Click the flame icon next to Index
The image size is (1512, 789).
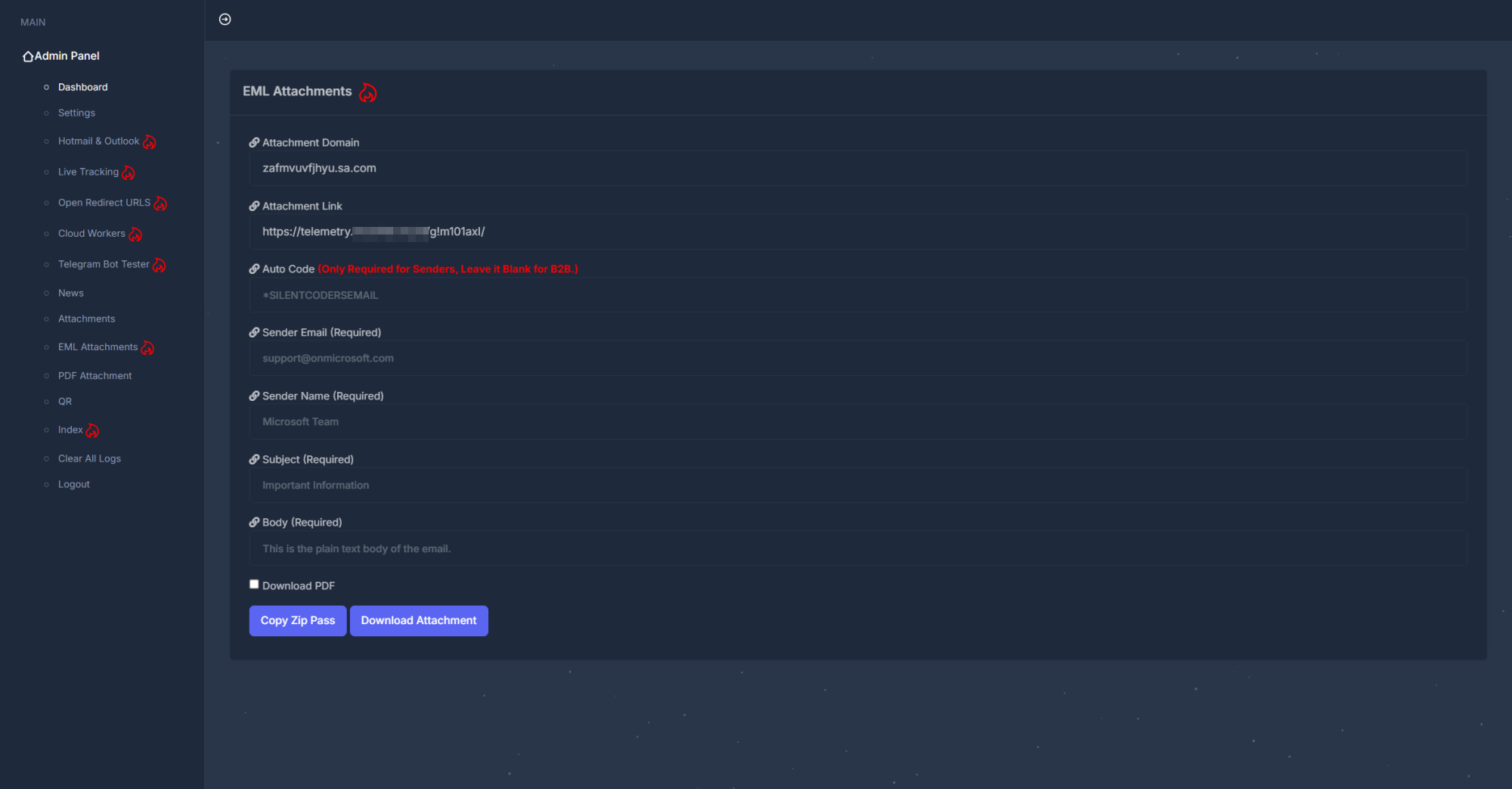(92, 430)
